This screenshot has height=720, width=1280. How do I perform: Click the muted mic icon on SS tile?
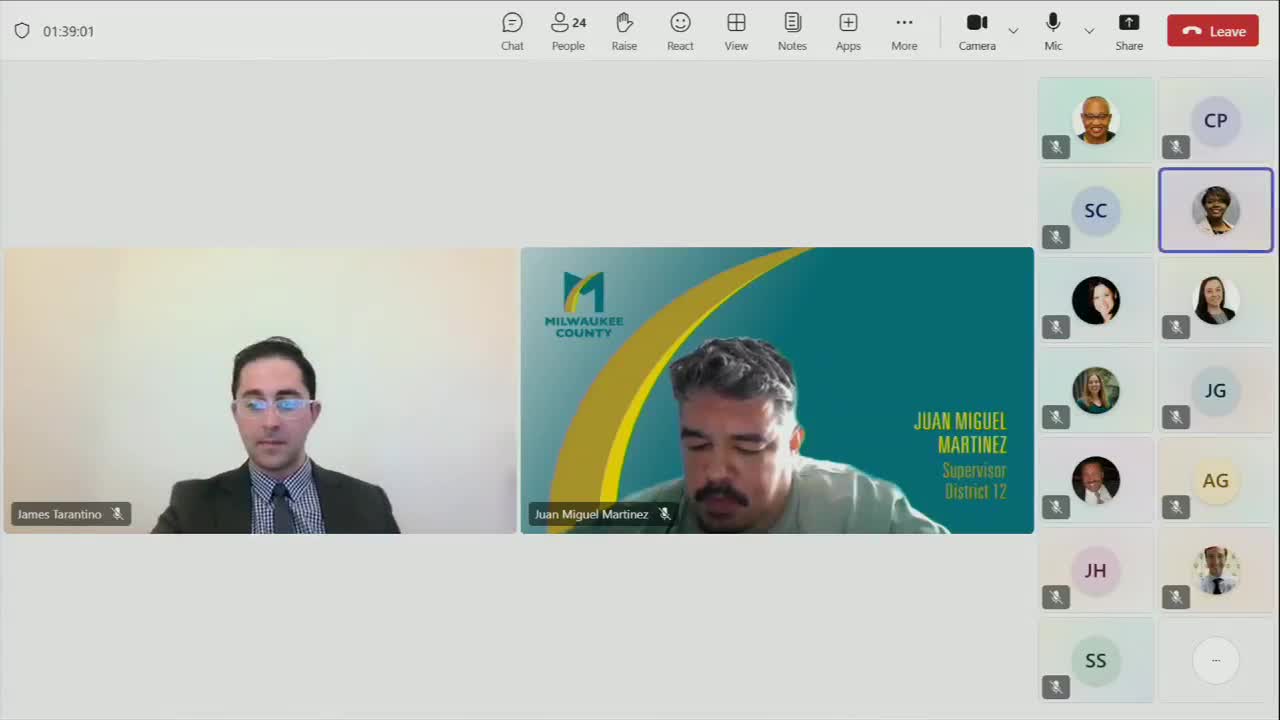point(1056,687)
